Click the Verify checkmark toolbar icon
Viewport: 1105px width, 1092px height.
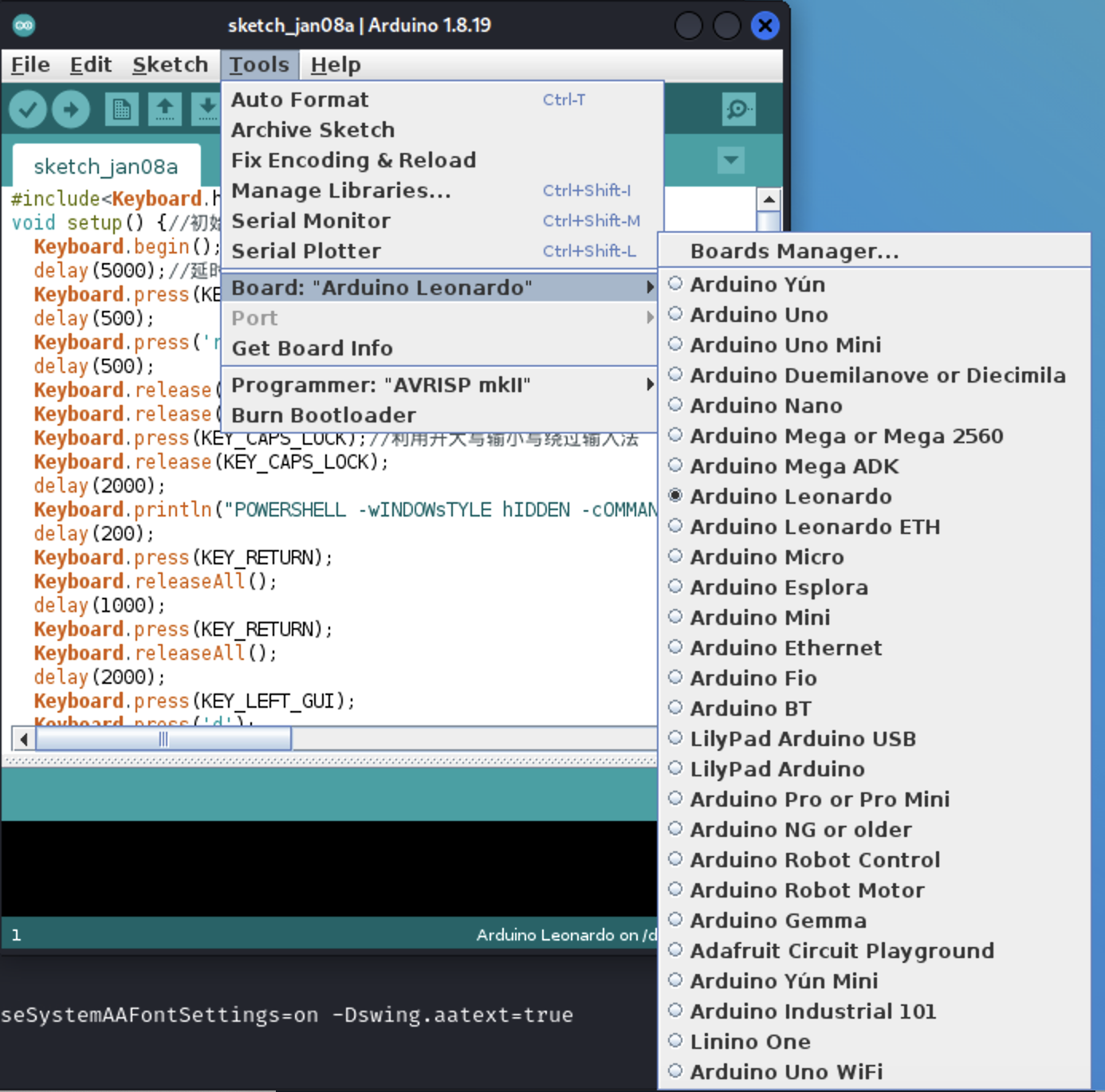[28, 109]
